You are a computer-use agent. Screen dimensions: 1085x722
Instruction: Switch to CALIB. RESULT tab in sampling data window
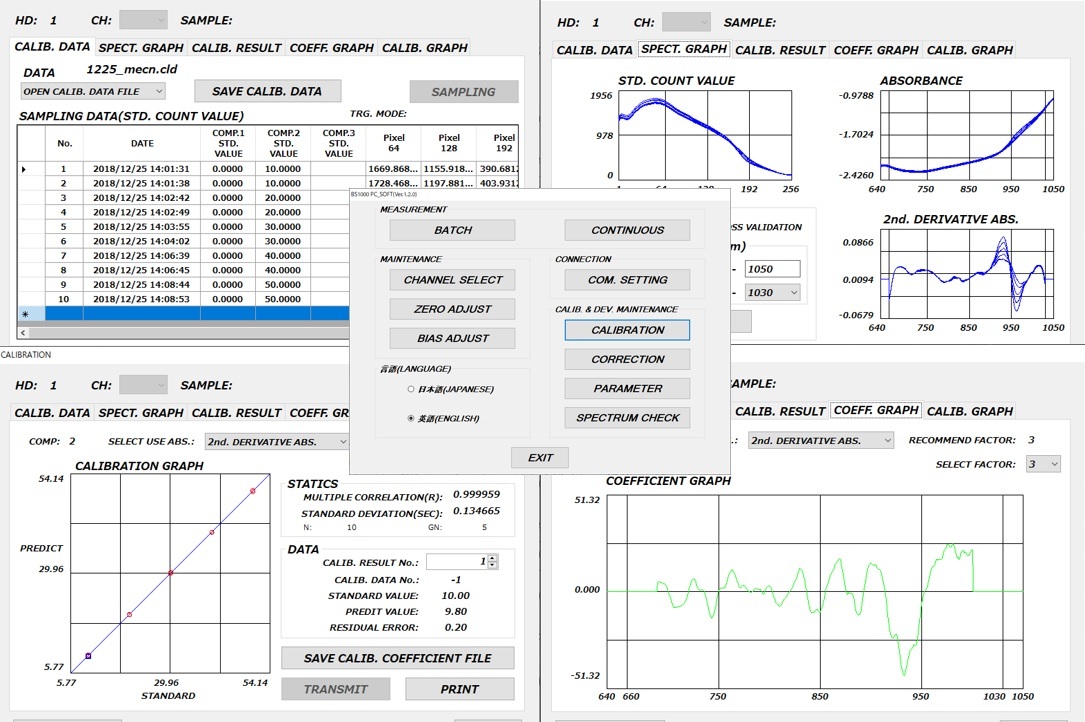pos(237,48)
